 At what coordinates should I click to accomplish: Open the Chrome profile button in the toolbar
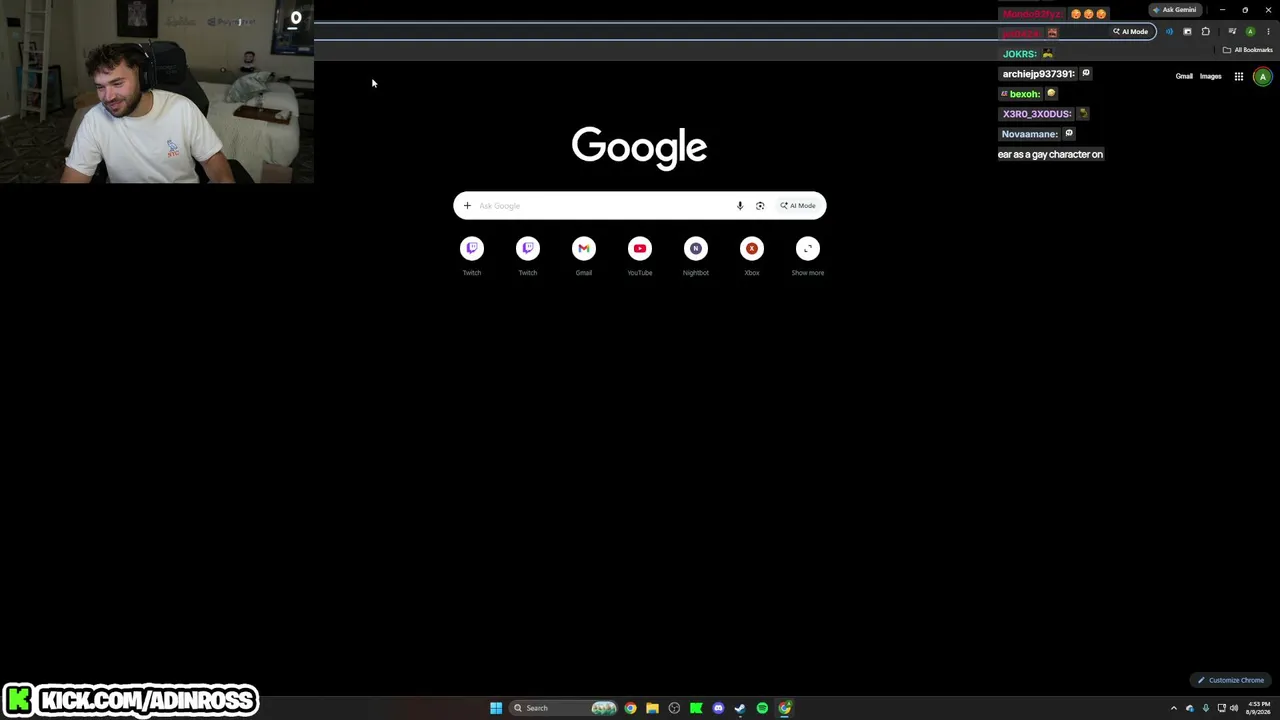pyautogui.click(x=1250, y=32)
